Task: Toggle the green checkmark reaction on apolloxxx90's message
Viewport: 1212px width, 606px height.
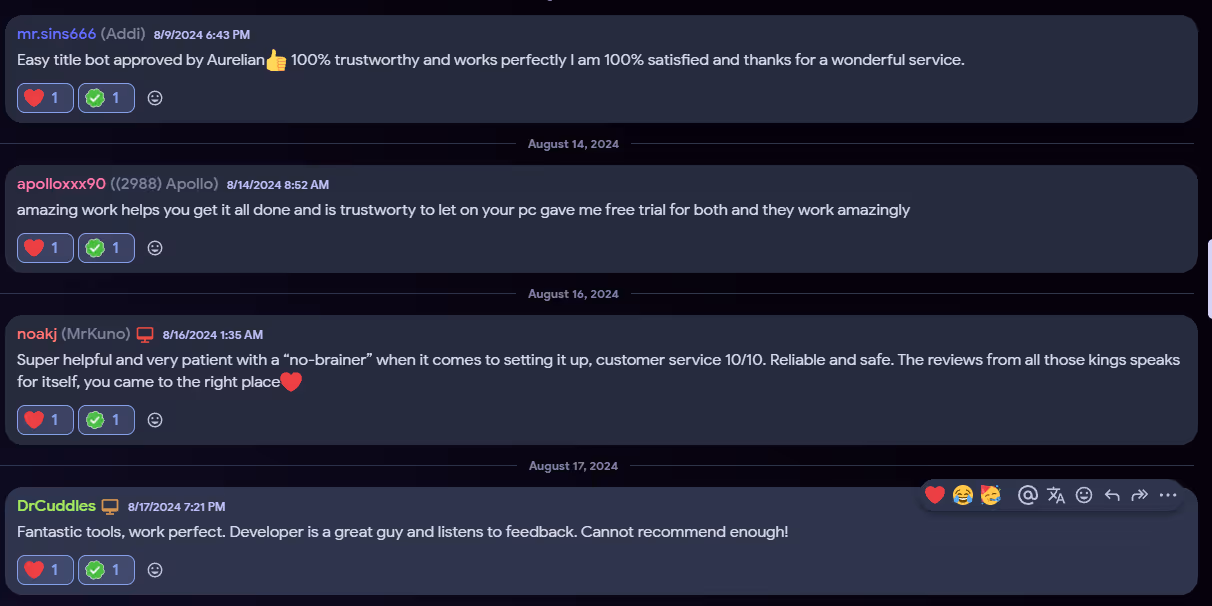Action: tap(106, 247)
